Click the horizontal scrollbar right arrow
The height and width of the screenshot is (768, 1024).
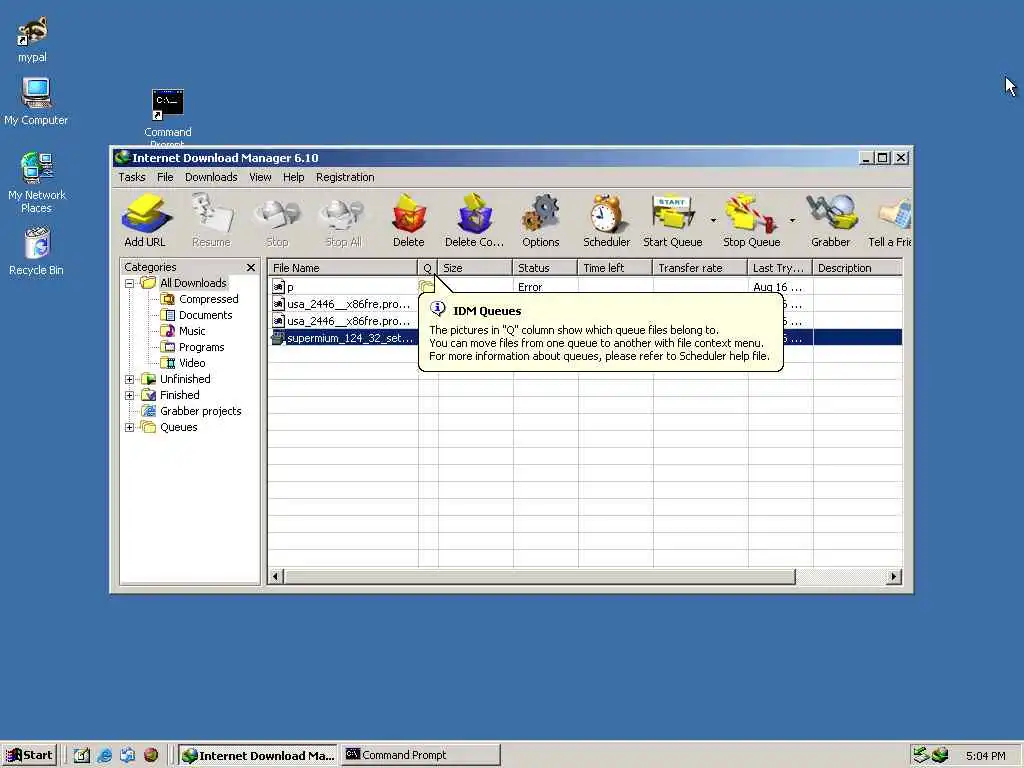[x=893, y=576]
